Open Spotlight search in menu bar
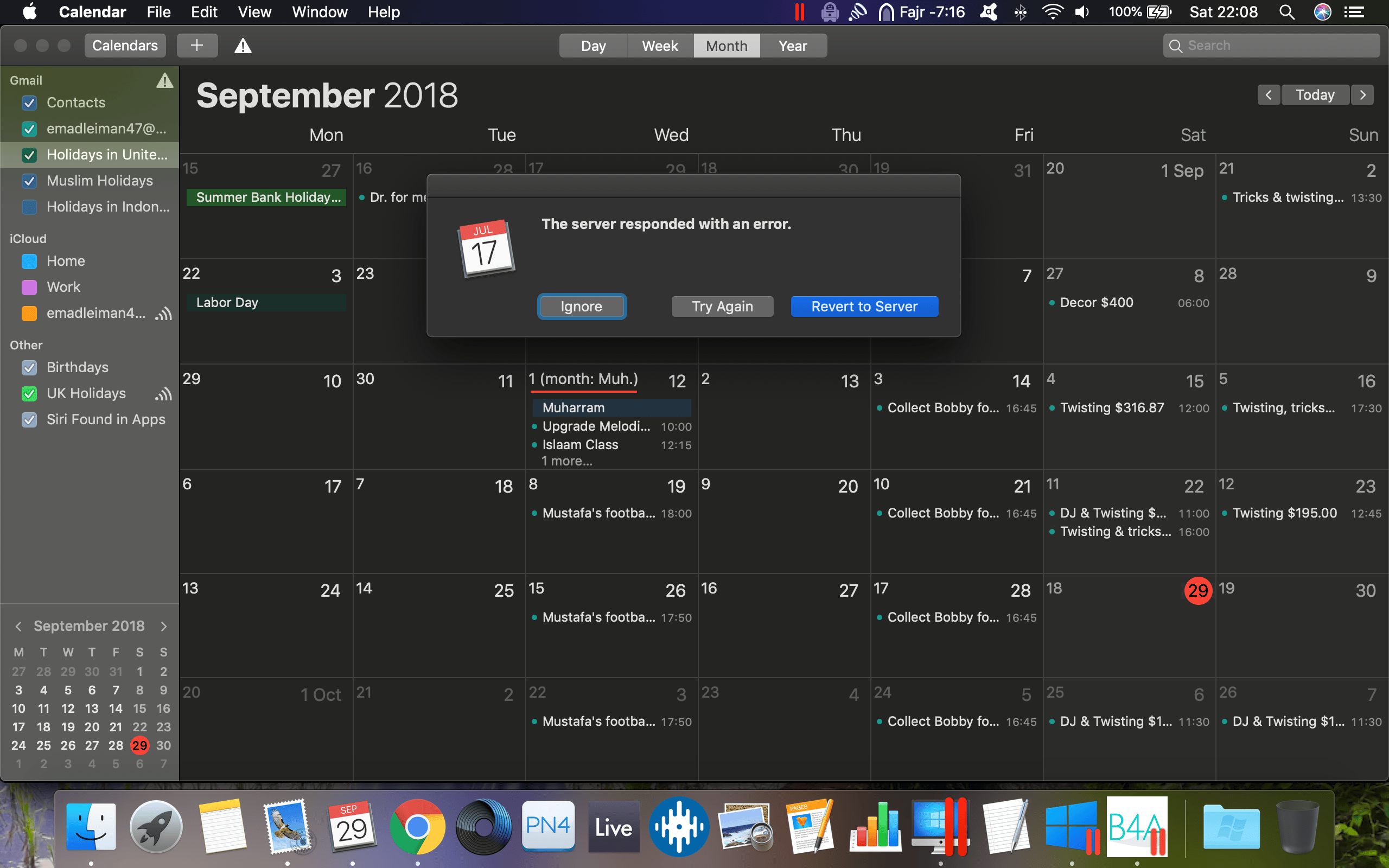This screenshot has width=1389, height=868. coord(1287,12)
